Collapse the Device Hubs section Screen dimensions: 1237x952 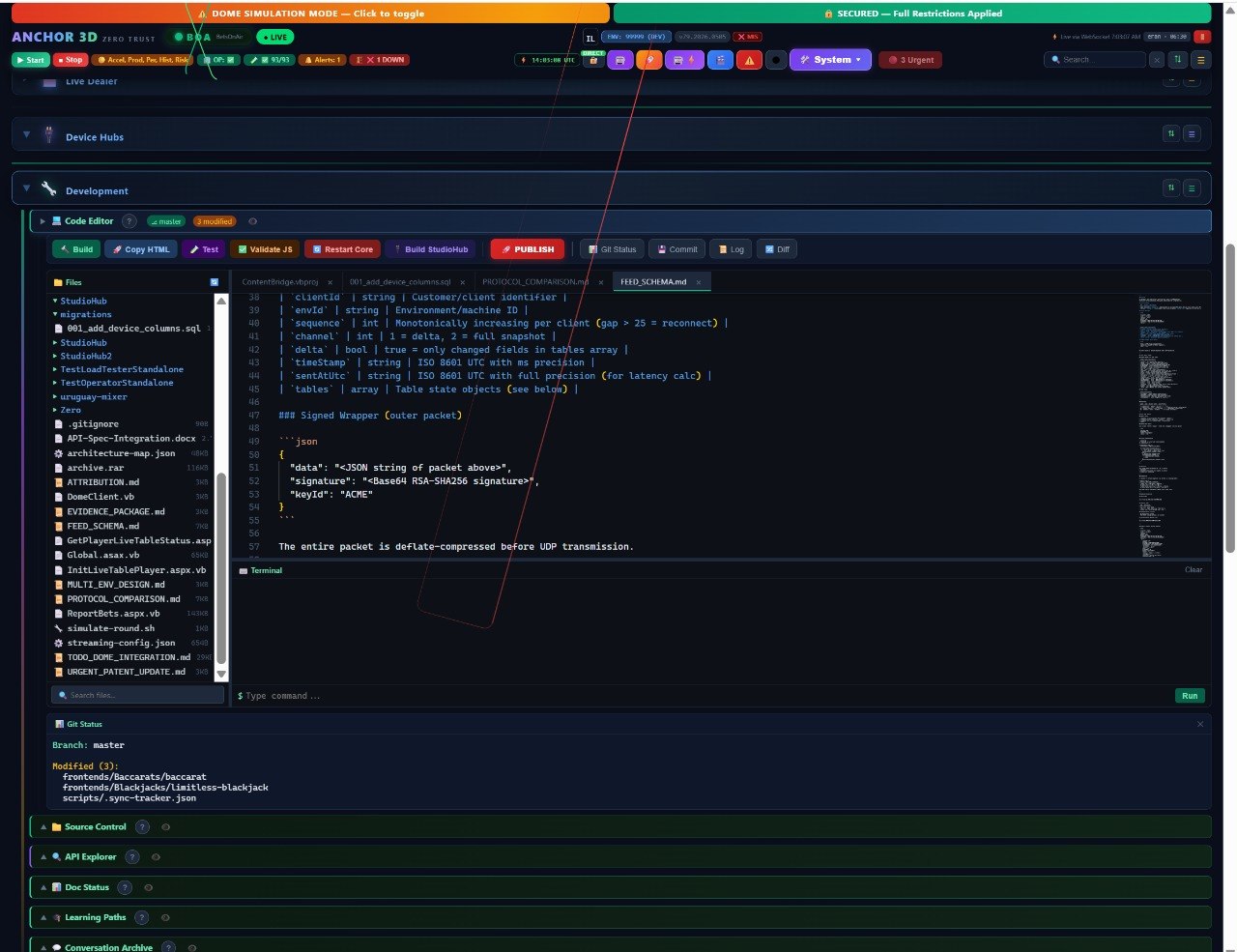(26, 134)
